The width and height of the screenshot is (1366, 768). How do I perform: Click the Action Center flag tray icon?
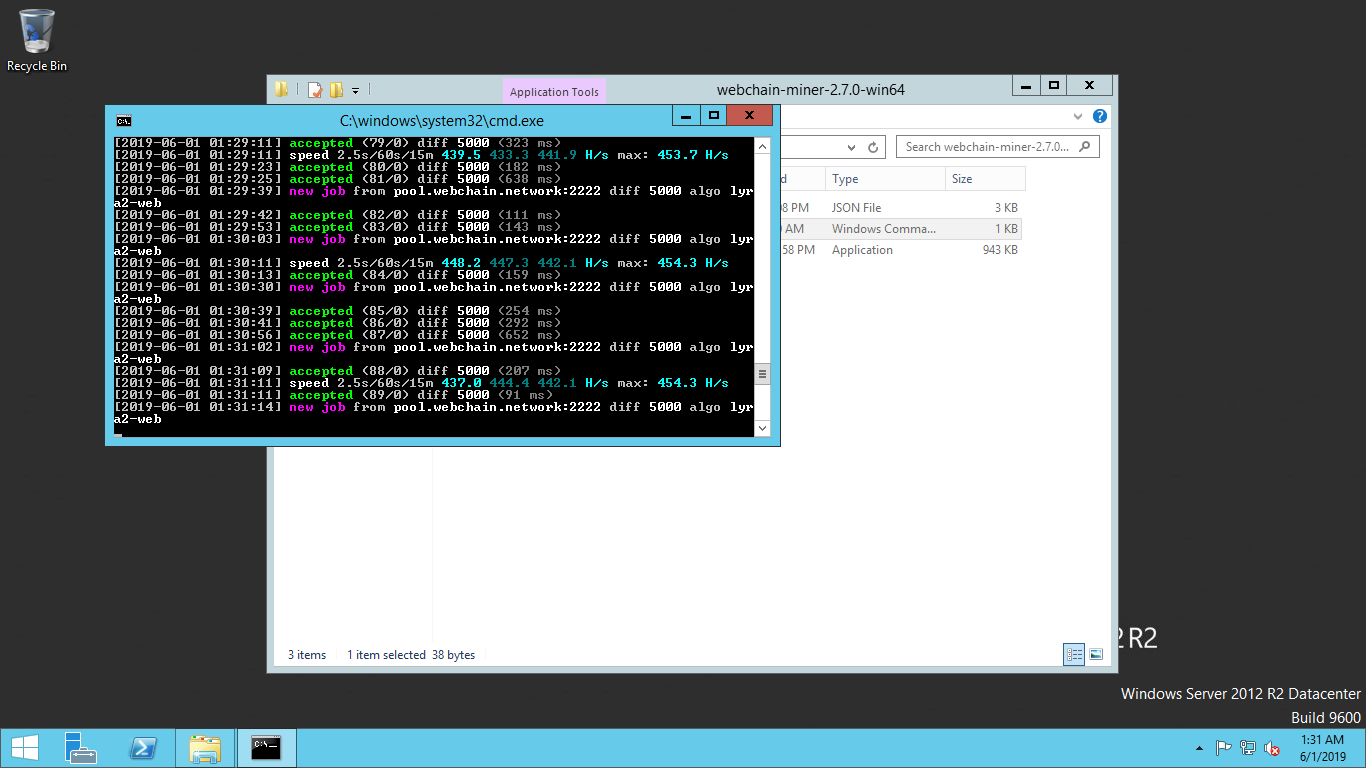click(1223, 748)
